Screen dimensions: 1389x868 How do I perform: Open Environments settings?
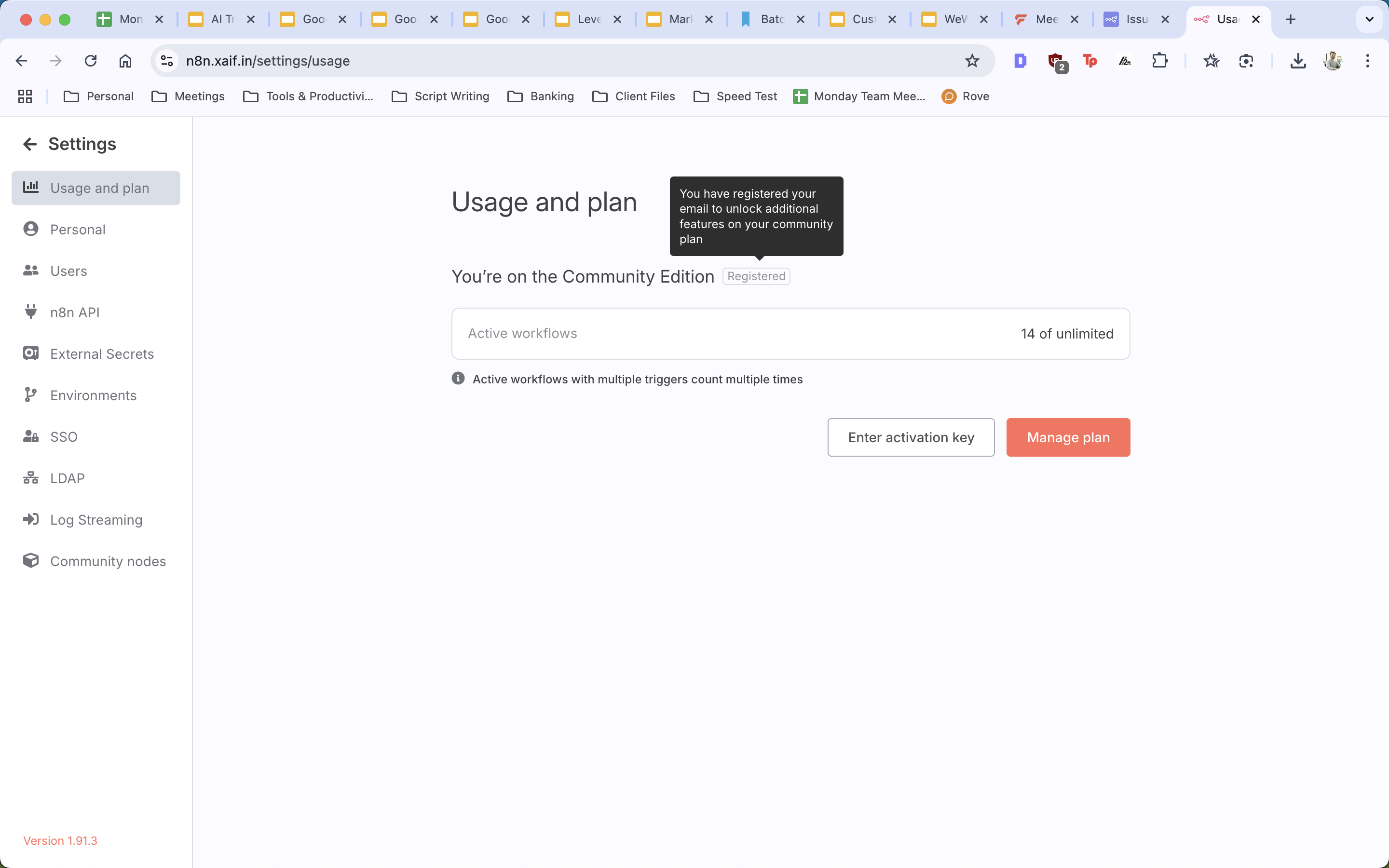coord(96,395)
